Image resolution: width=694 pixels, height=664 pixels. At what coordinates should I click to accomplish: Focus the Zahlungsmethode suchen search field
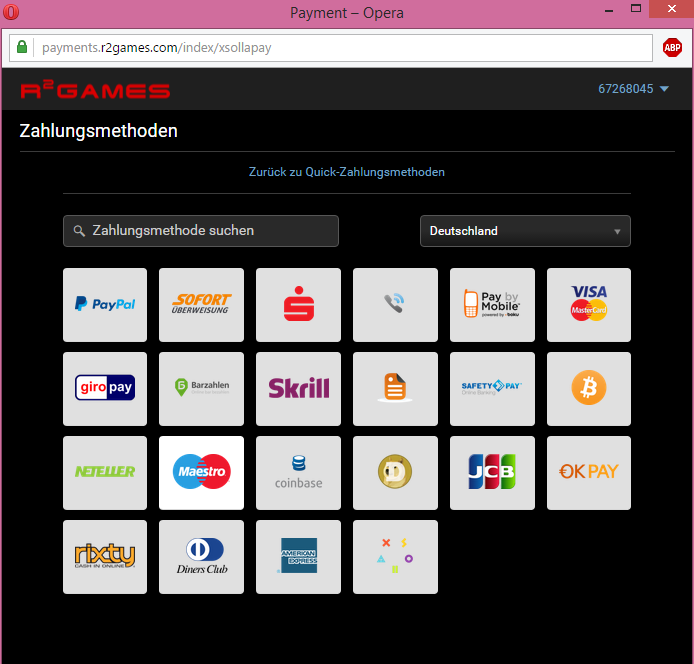tap(201, 231)
